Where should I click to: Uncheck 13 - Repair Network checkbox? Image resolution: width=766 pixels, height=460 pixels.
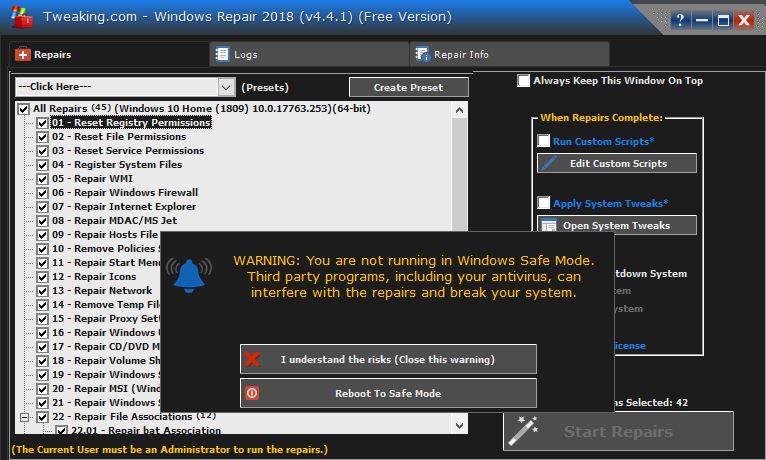pos(43,291)
